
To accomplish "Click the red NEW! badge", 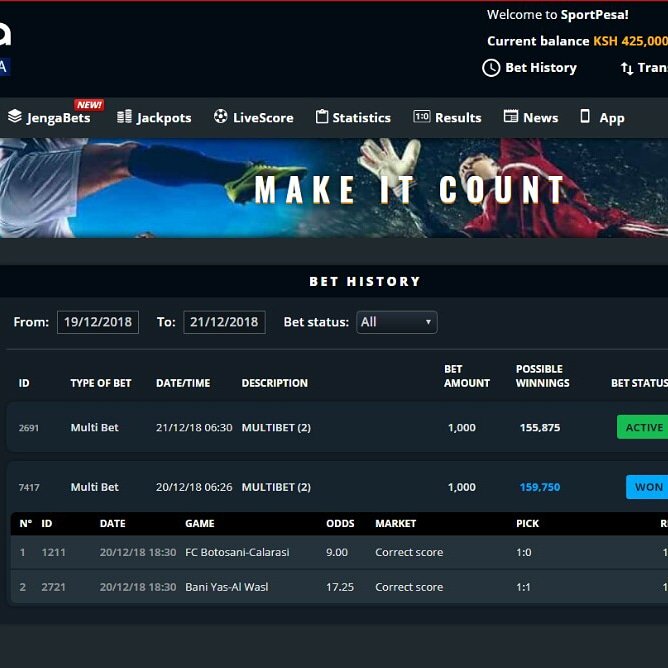I will pos(89,104).
